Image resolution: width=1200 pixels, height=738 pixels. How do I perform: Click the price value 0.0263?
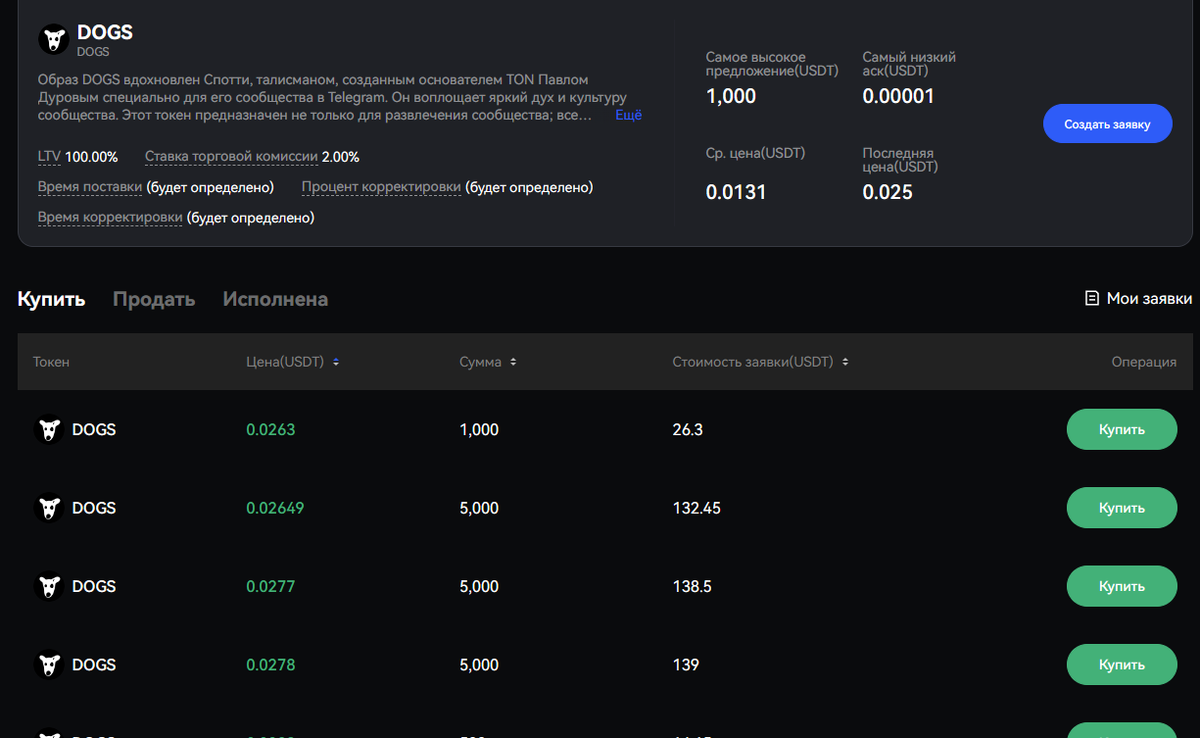click(271, 430)
